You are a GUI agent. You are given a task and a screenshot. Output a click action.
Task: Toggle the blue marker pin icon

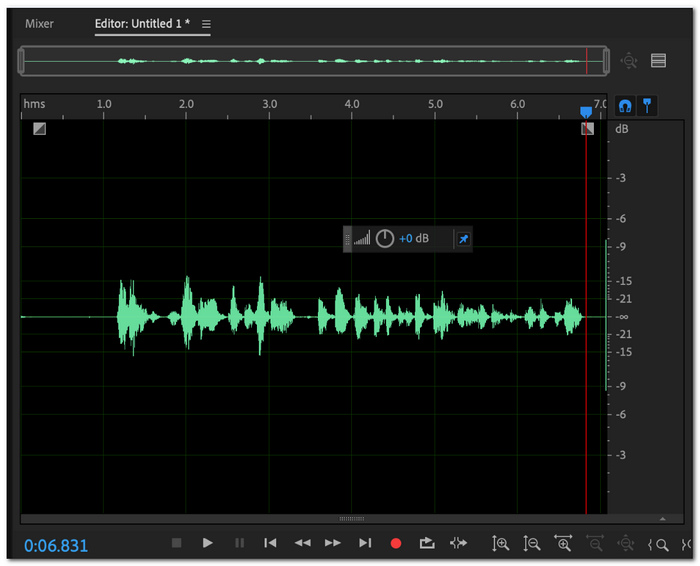tap(646, 106)
